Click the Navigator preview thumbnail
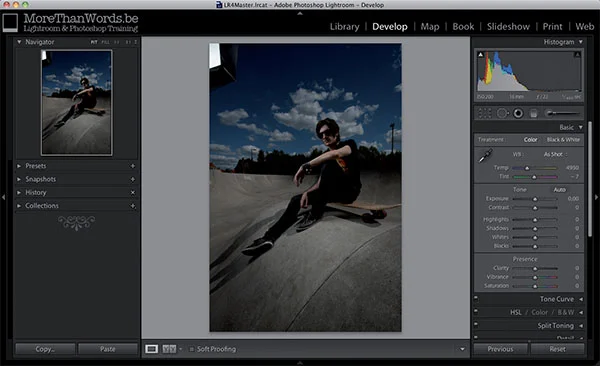Image resolution: width=600 pixels, height=366 pixels. pos(77,102)
